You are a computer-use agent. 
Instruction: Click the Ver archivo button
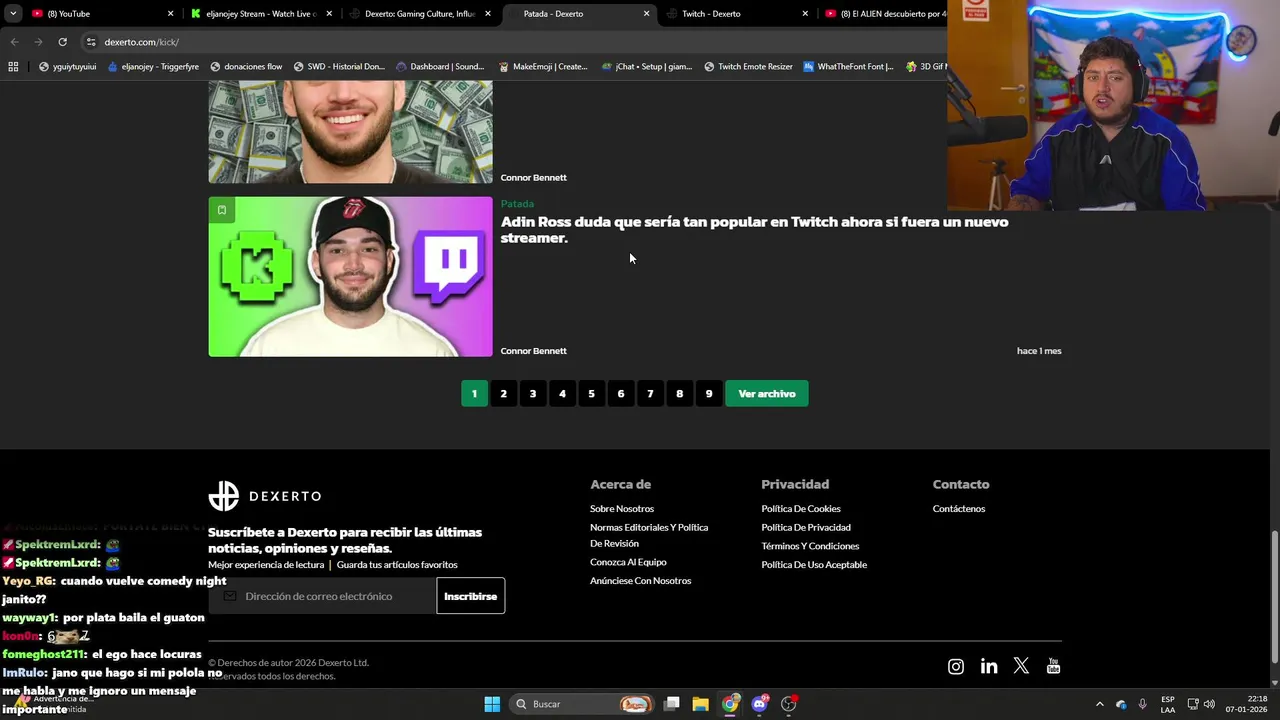[767, 394]
